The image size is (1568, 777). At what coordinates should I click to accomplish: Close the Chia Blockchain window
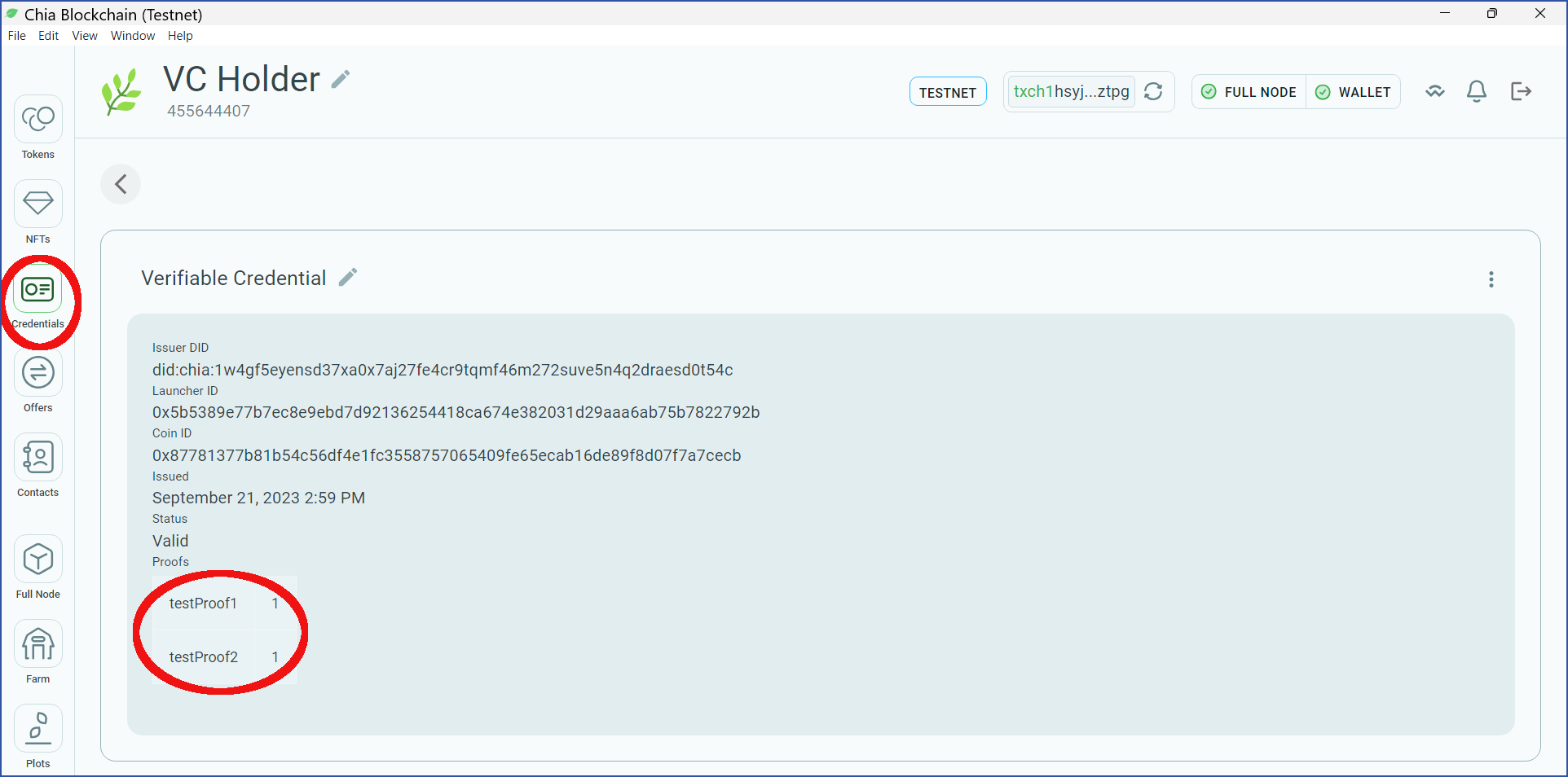1539,13
